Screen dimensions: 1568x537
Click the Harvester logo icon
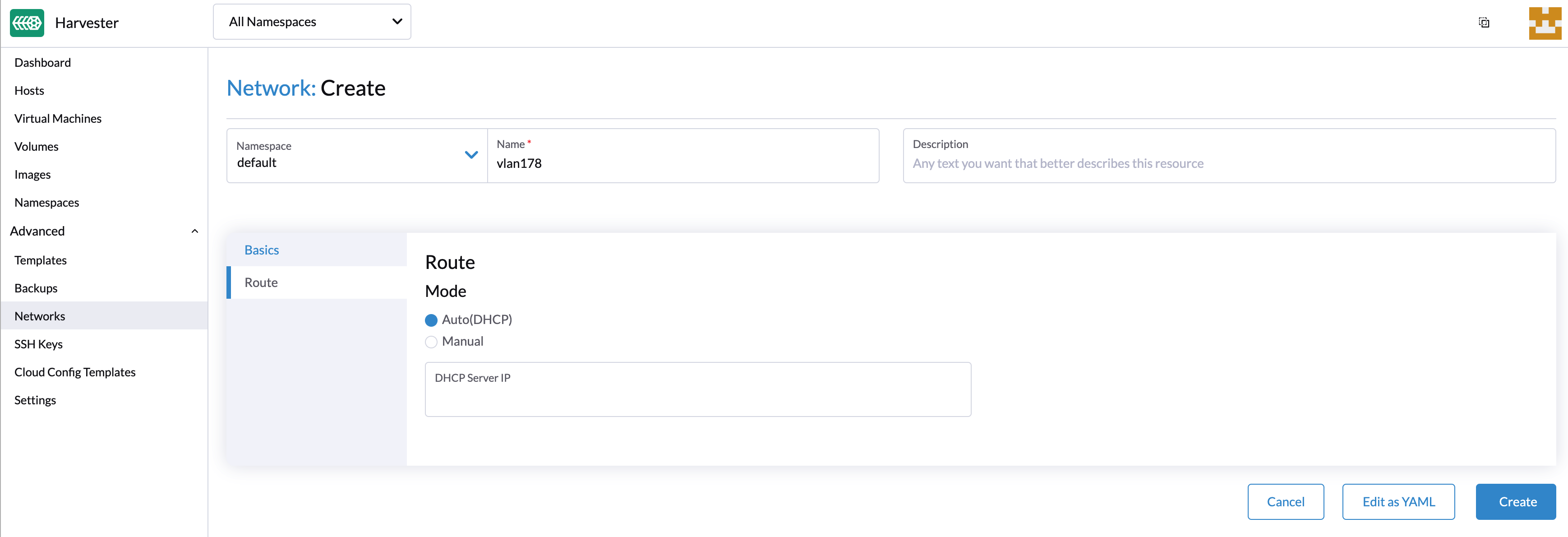pos(27,23)
